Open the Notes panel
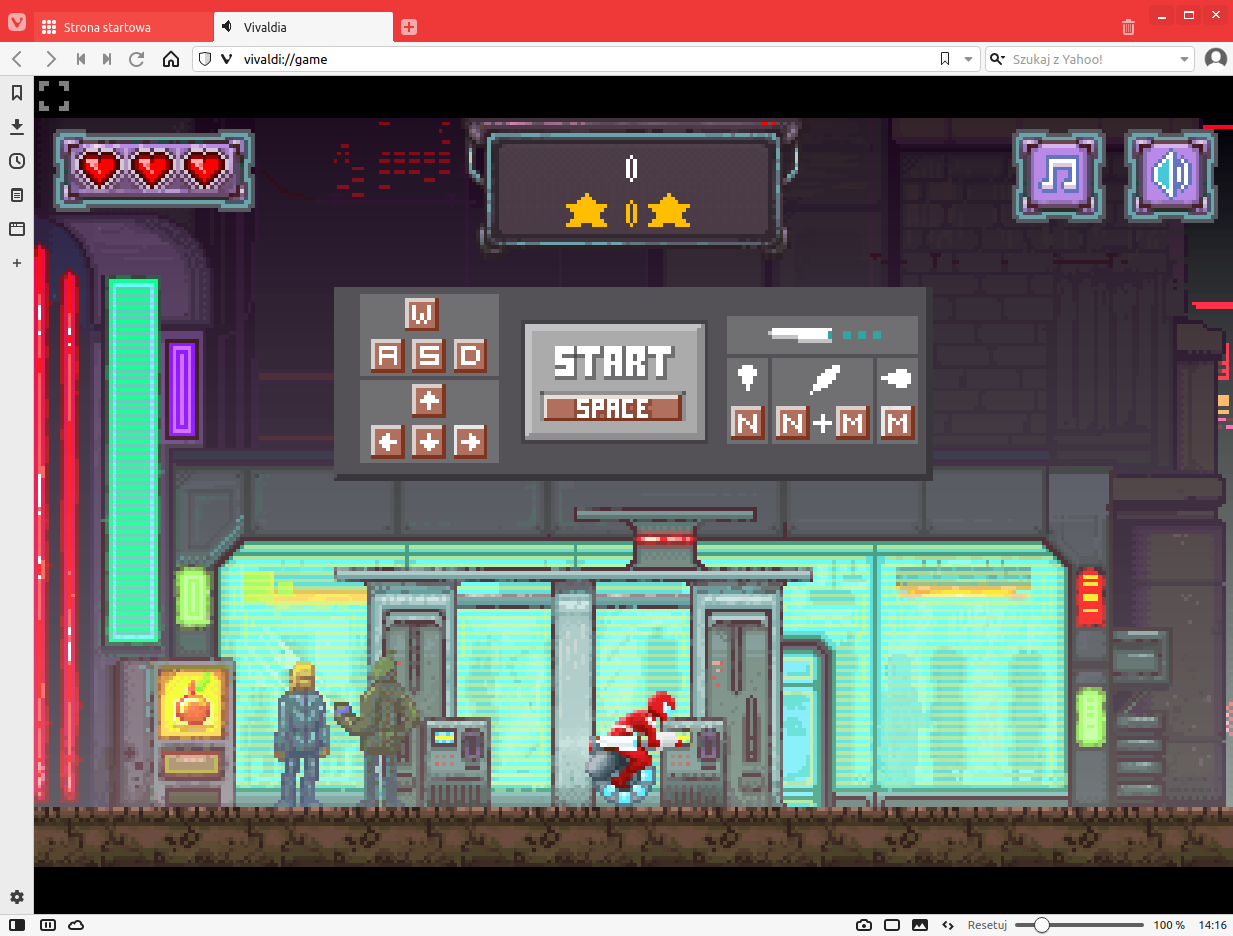1233x936 pixels. pyautogui.click(x=16, y=195)
